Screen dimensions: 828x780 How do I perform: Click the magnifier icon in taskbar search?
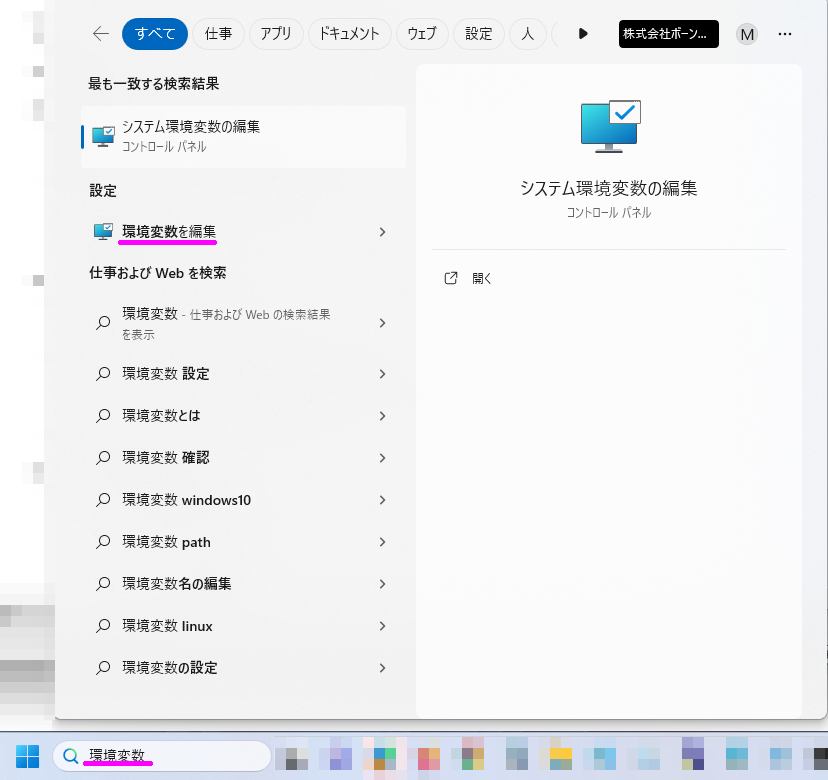tap(71, 756)
